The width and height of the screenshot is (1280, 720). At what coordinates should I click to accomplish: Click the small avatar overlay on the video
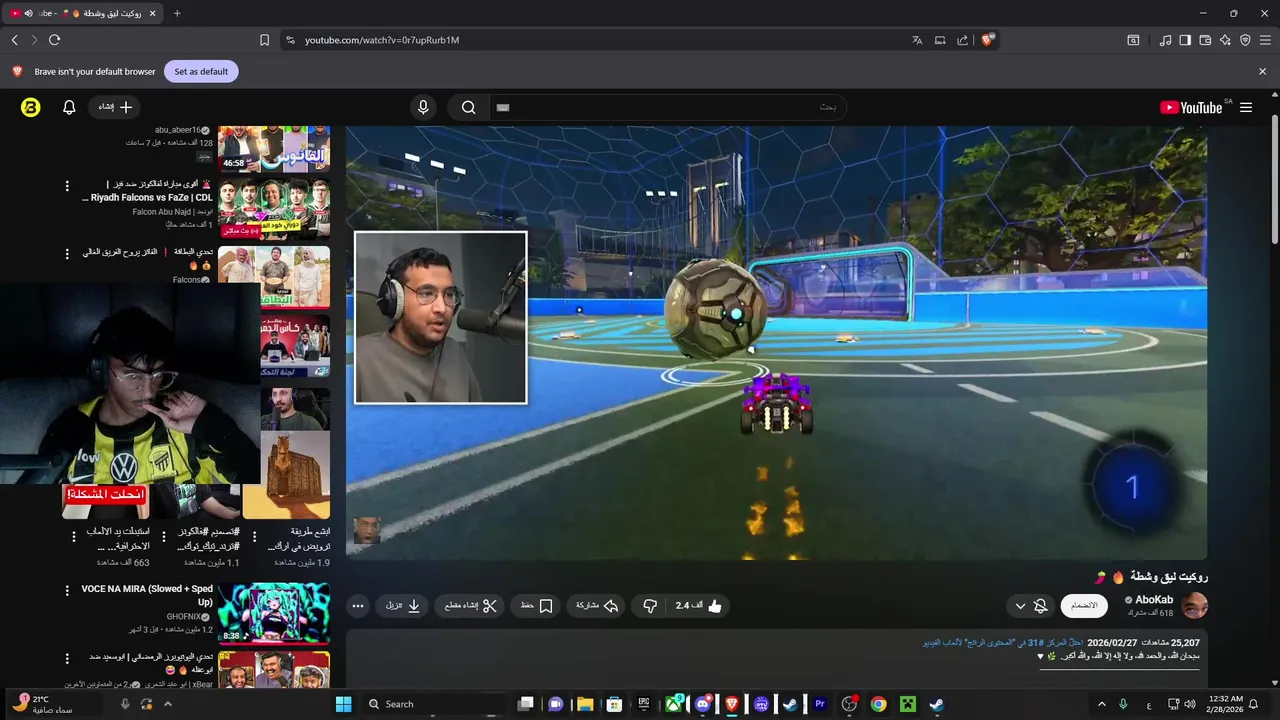(x=367, y=531)
